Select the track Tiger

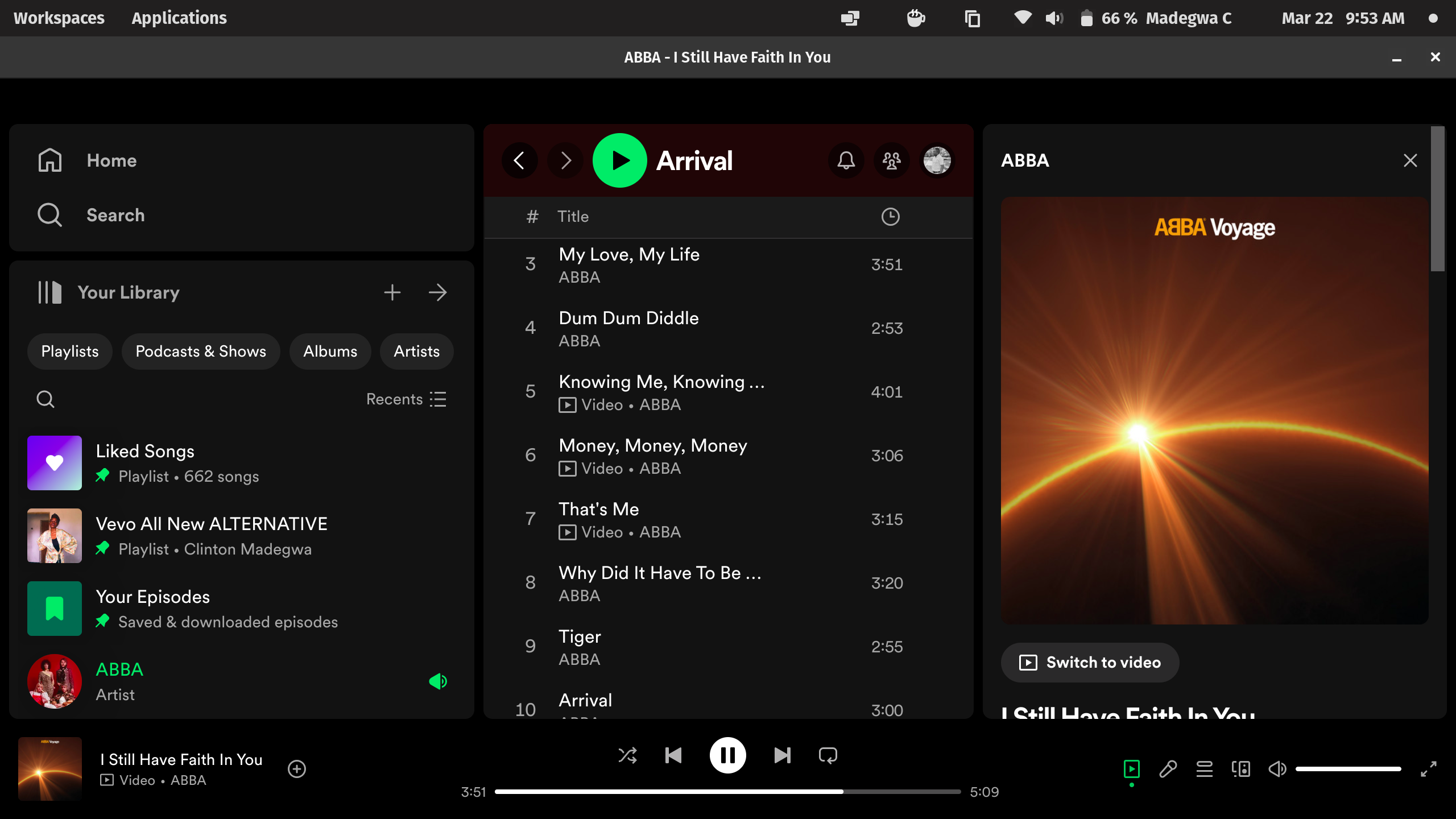[728, 647]
